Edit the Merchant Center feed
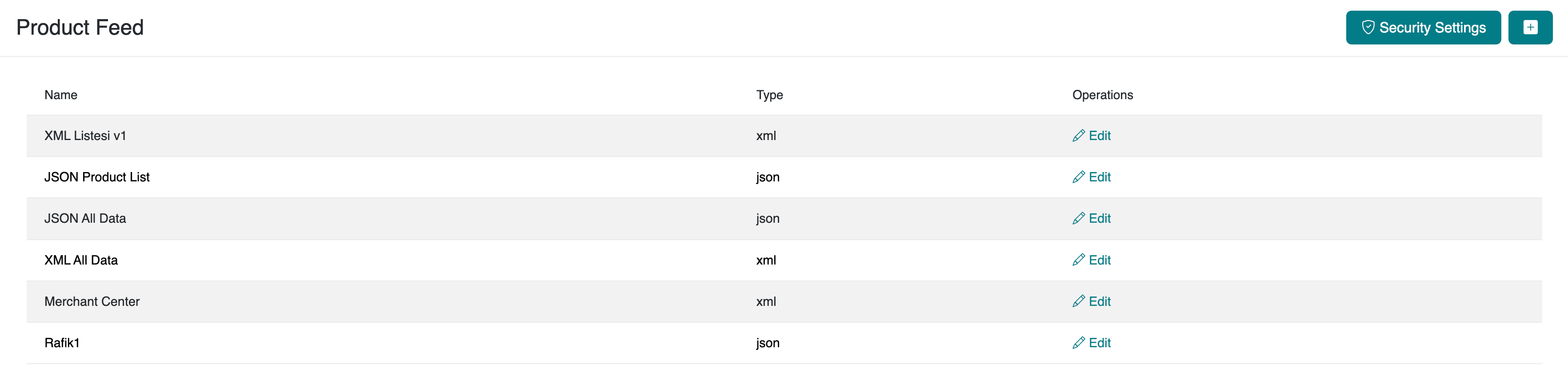 click(1099, 301)
